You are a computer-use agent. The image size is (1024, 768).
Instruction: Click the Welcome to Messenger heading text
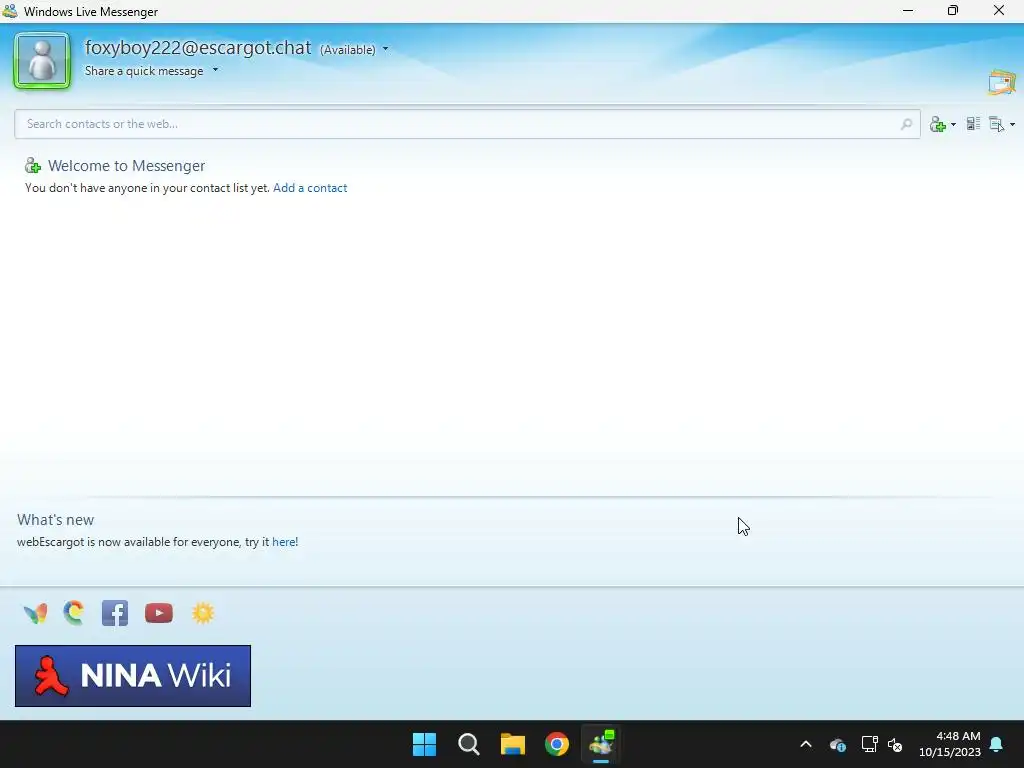(127, 166)
